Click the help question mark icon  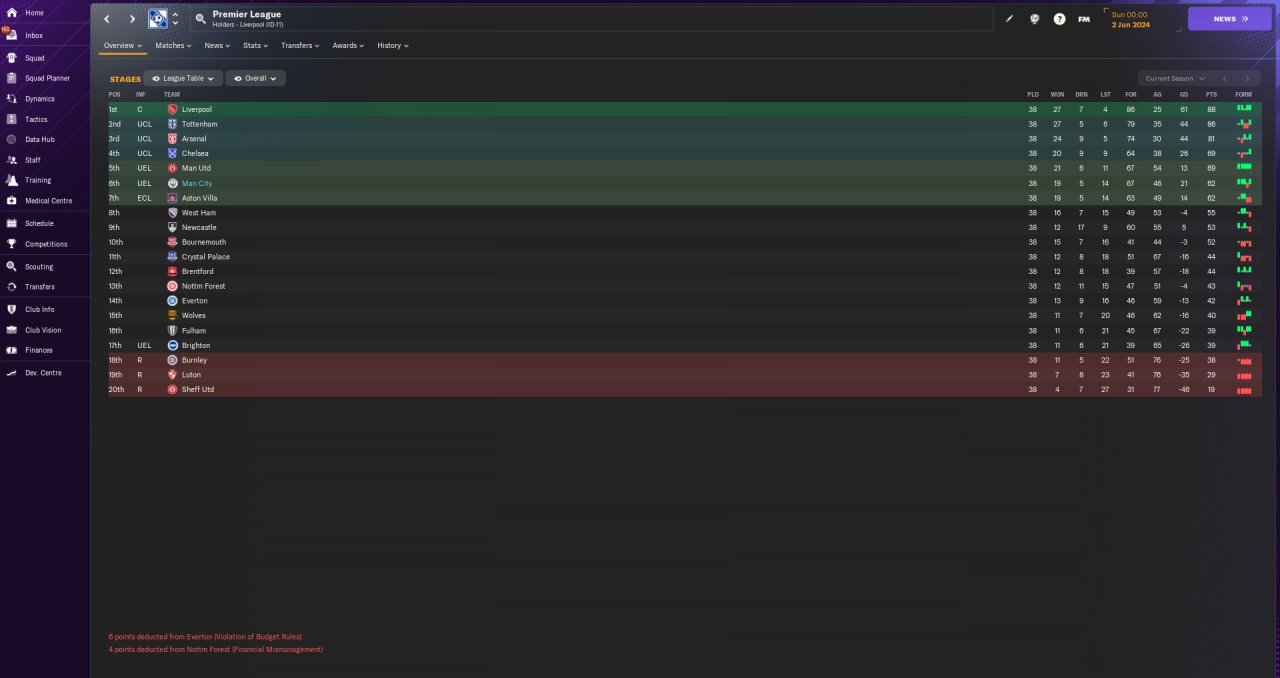coord(1059,19)
